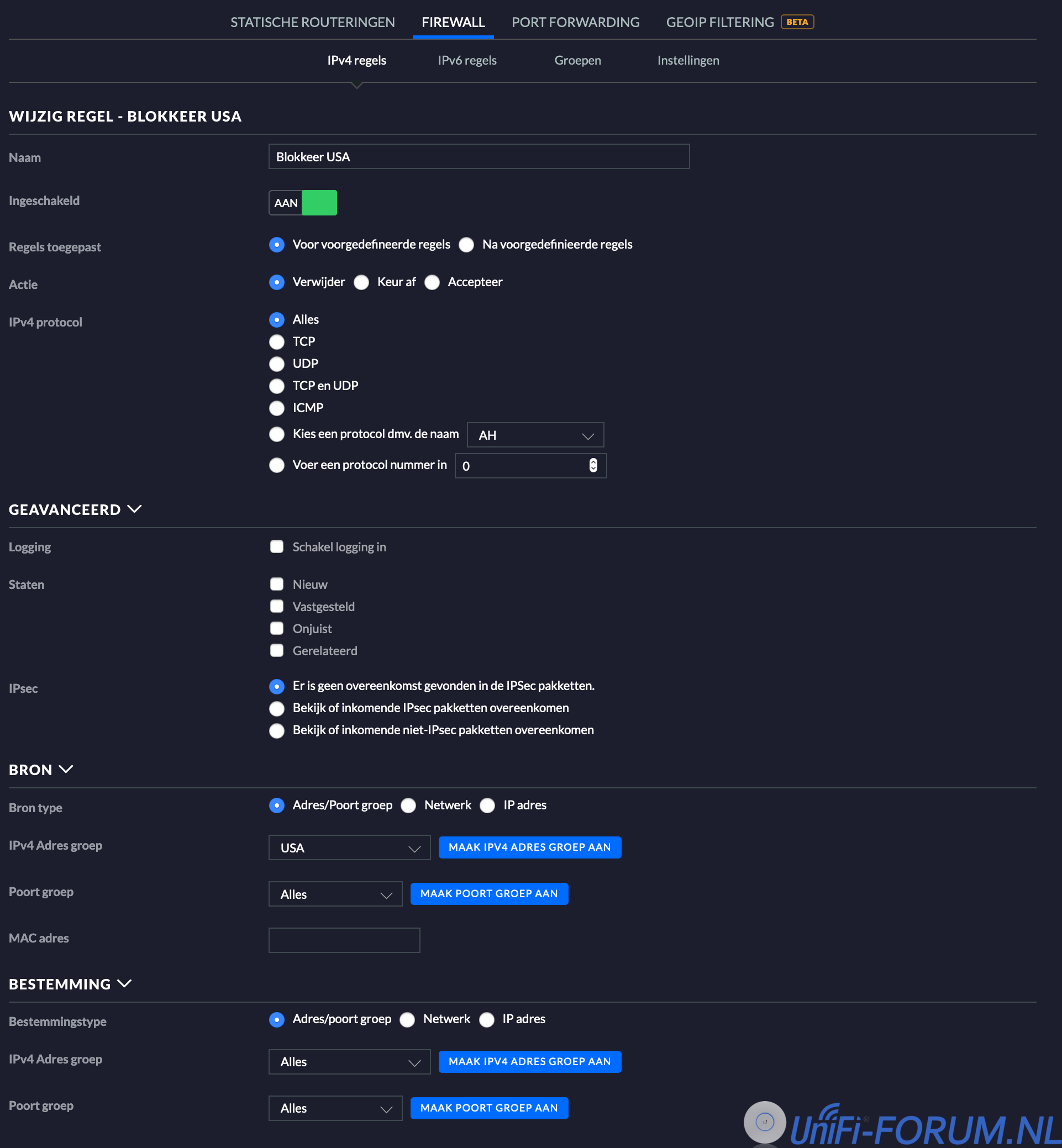The height and width of the screenshot is (1148, 1062).
Task: Choose TCP en UDP protocol option
Action: [x=277, y=386]
